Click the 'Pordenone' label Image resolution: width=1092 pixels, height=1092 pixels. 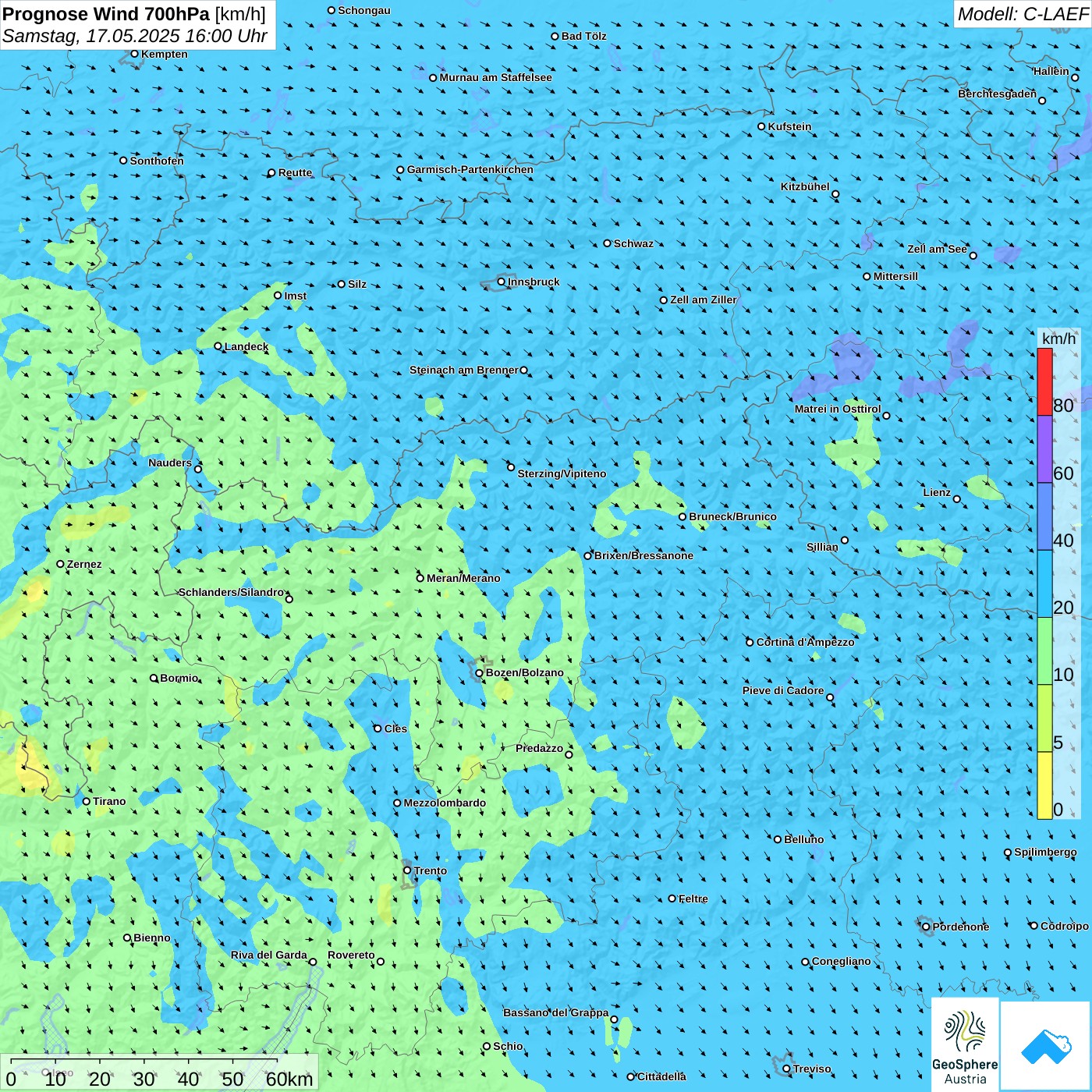[x=961, y=927]
